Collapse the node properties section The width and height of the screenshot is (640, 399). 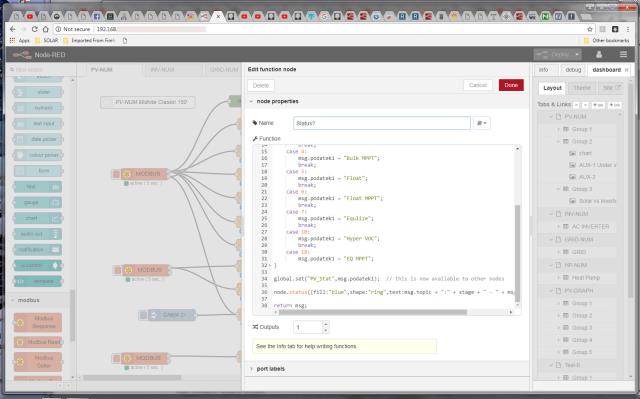point(251,101)
